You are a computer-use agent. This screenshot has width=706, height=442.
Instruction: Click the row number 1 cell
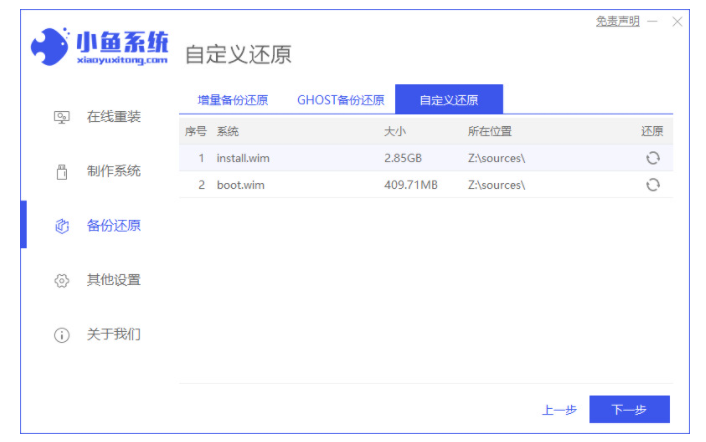point(201,158)
